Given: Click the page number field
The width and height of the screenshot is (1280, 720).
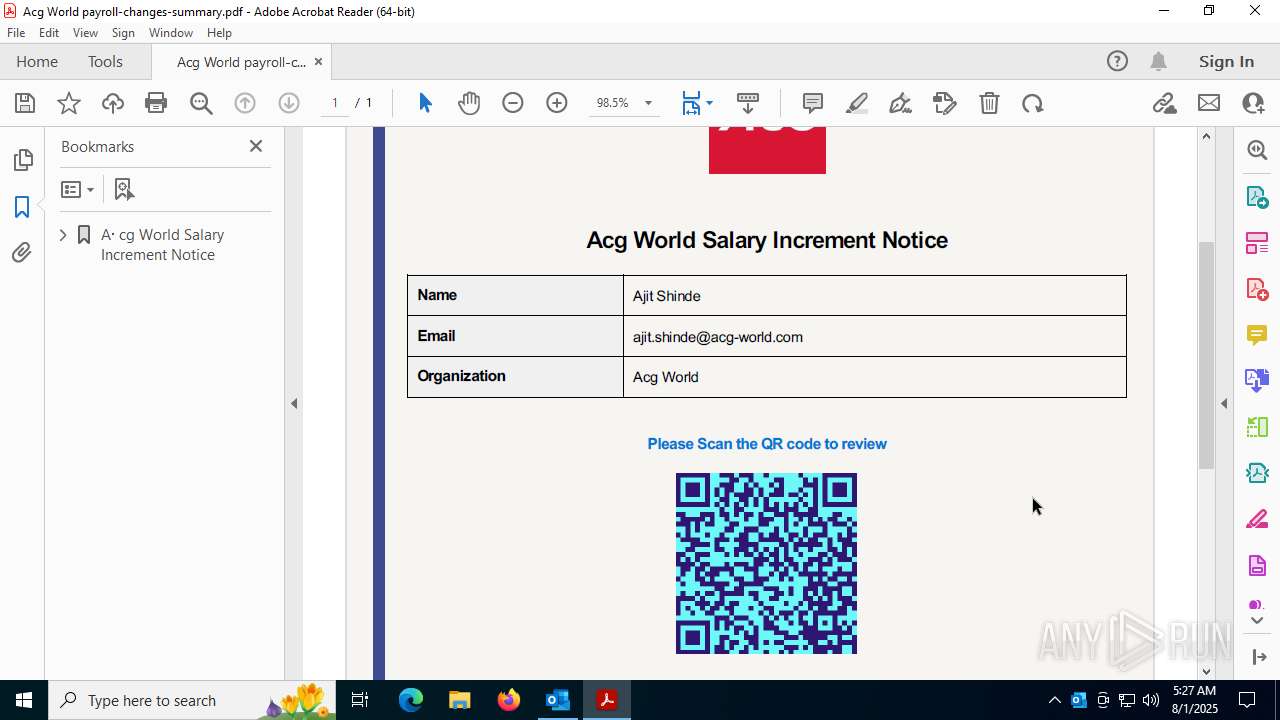Looking at the screenshot, I should 335,103.
